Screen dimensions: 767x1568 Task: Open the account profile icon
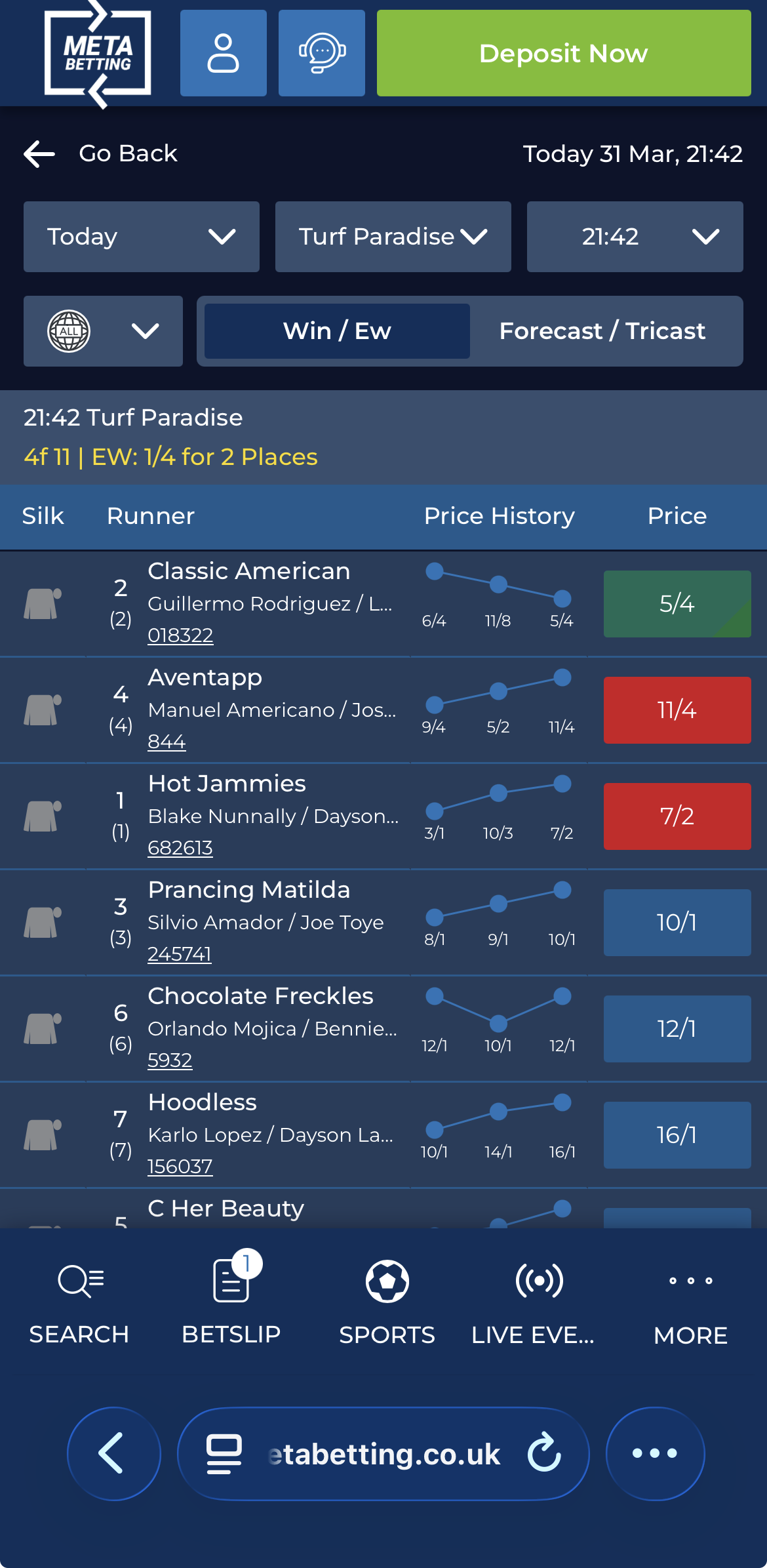[223, 52]
